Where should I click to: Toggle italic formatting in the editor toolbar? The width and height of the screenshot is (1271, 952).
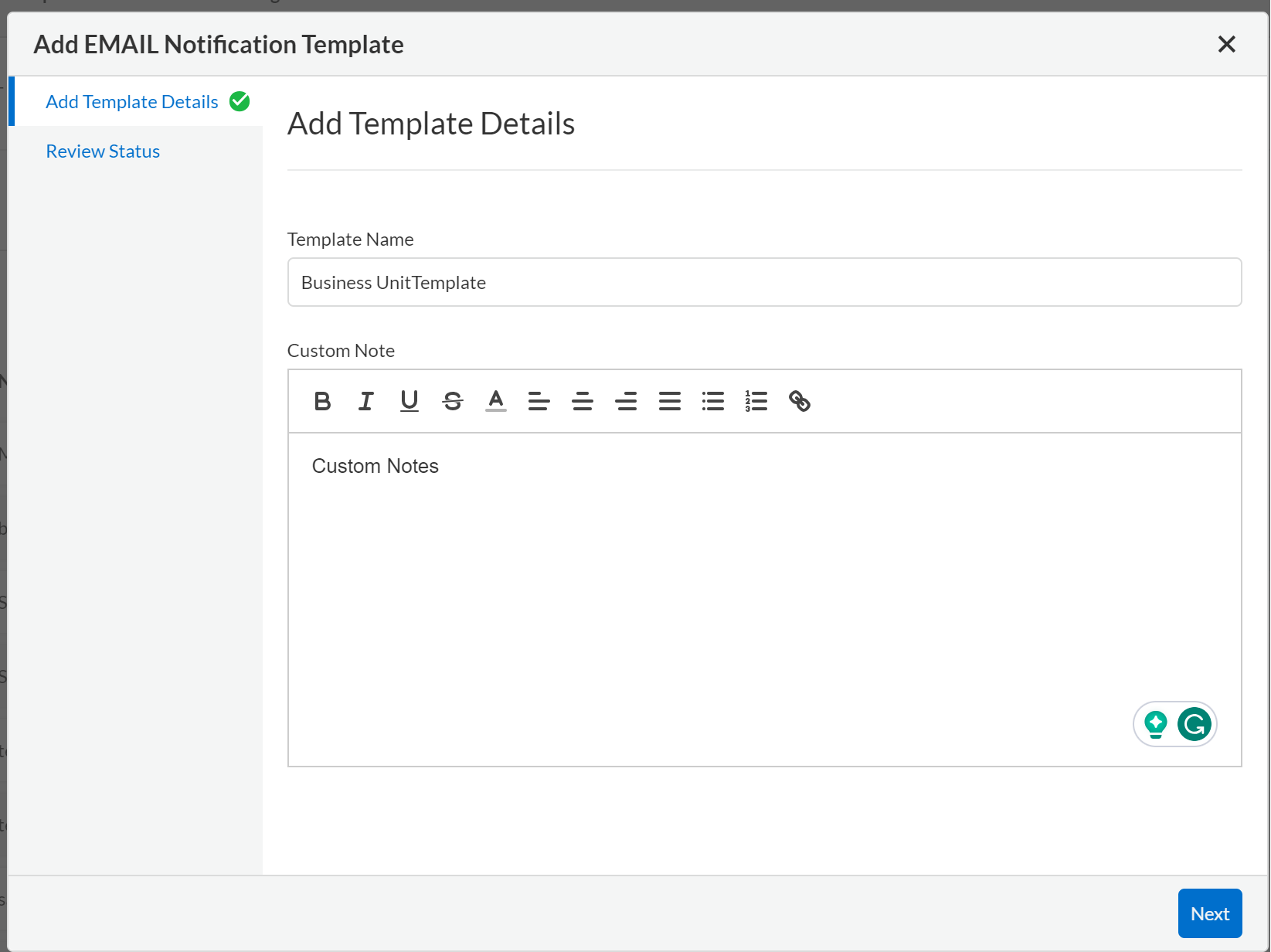[365, 401]
